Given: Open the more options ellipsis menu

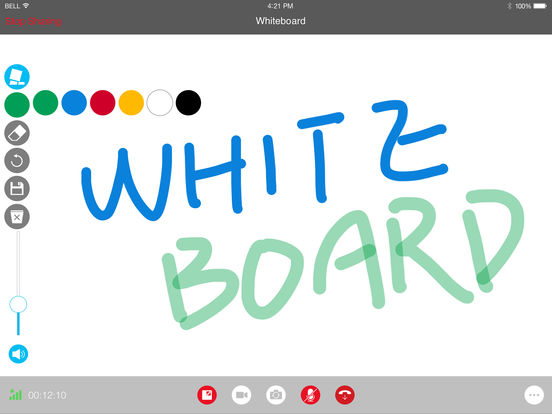Looking at the screenshot, I should pos(534,395).
